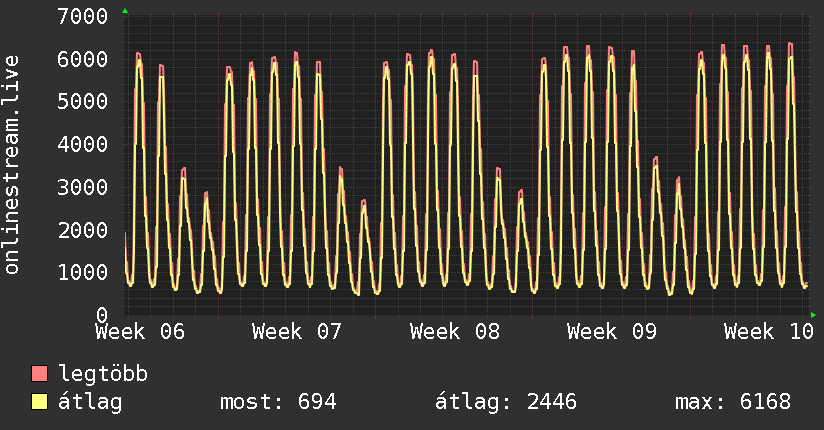Image resolution: width=824 pixels, height=430 pixels.
Task: Click the Week 06 axis label
Action: coord(140,332)
